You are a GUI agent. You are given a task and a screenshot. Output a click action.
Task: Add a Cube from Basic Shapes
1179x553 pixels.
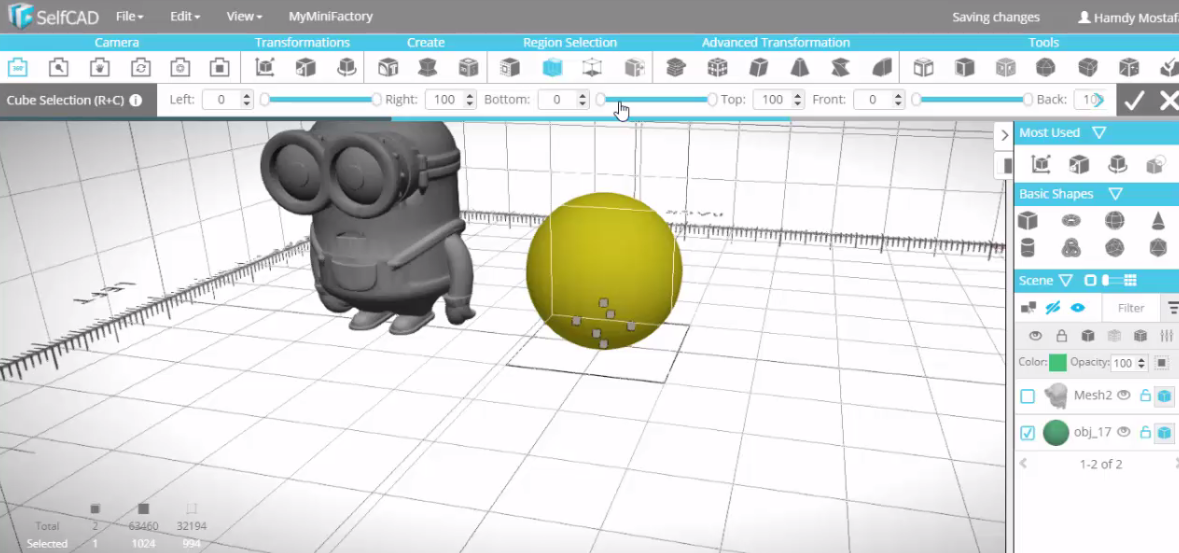pos(1028,220)
